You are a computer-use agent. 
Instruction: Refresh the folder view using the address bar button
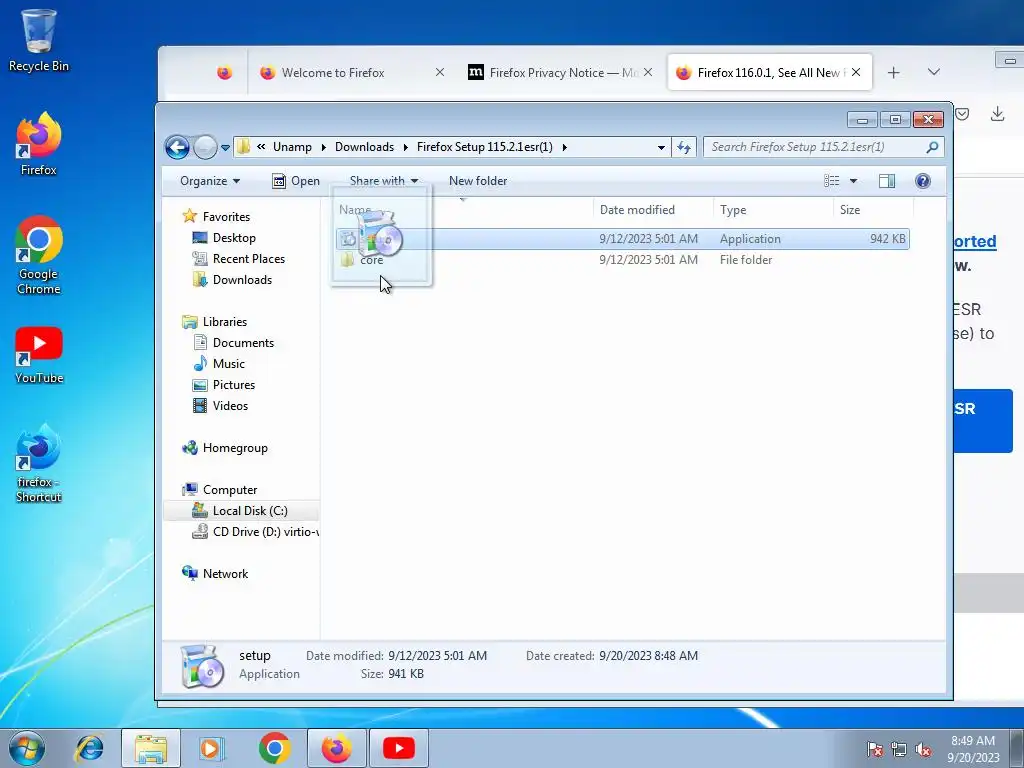684,147
